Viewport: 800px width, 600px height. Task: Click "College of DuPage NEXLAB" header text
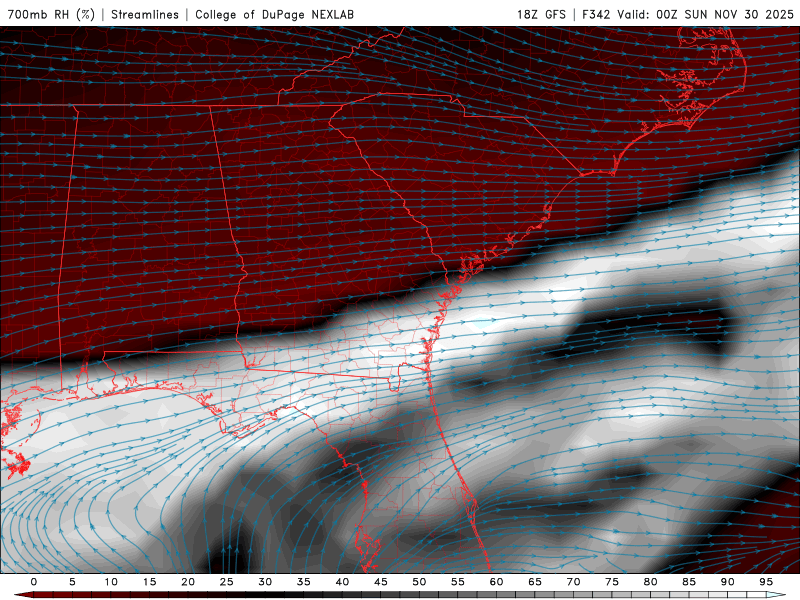tap(274, 14)
